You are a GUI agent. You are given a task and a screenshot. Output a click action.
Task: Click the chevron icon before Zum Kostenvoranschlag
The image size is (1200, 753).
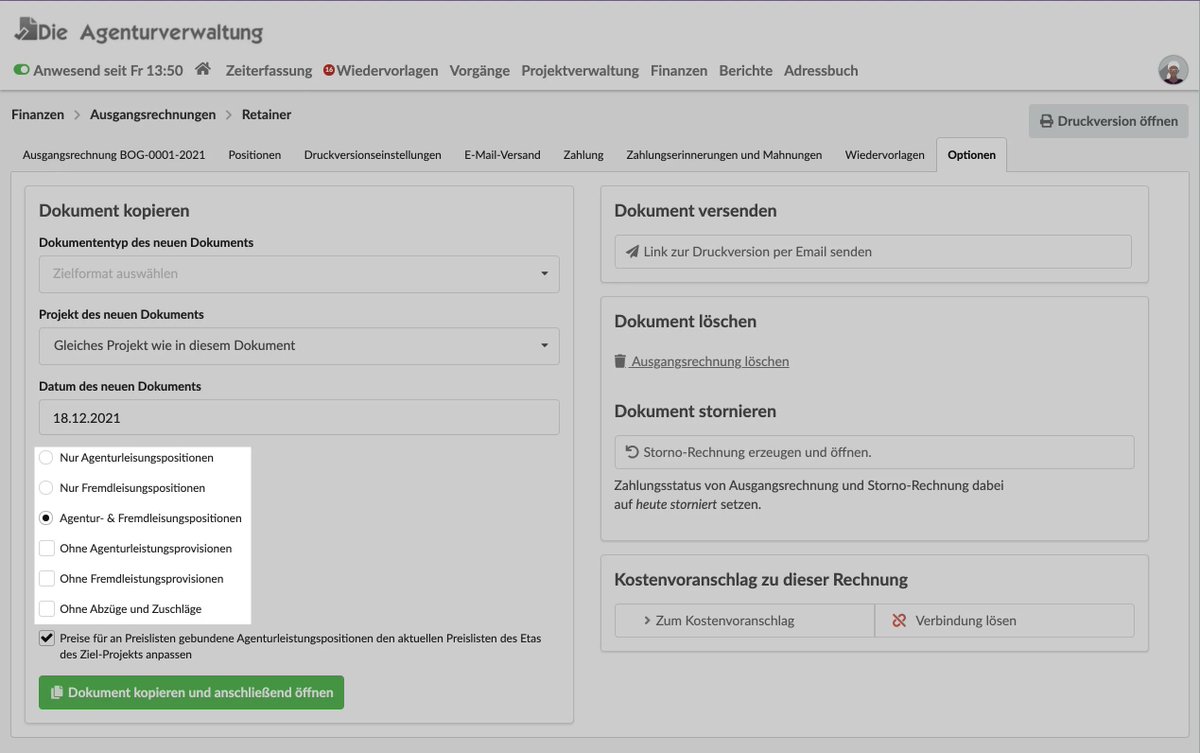coord(647,620)
